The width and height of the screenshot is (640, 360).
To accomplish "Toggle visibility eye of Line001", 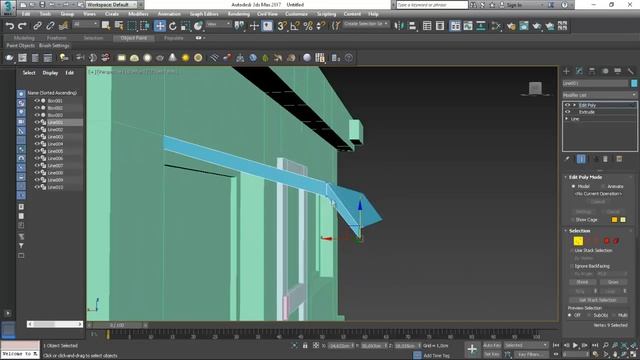I will (x=37, y=122).
